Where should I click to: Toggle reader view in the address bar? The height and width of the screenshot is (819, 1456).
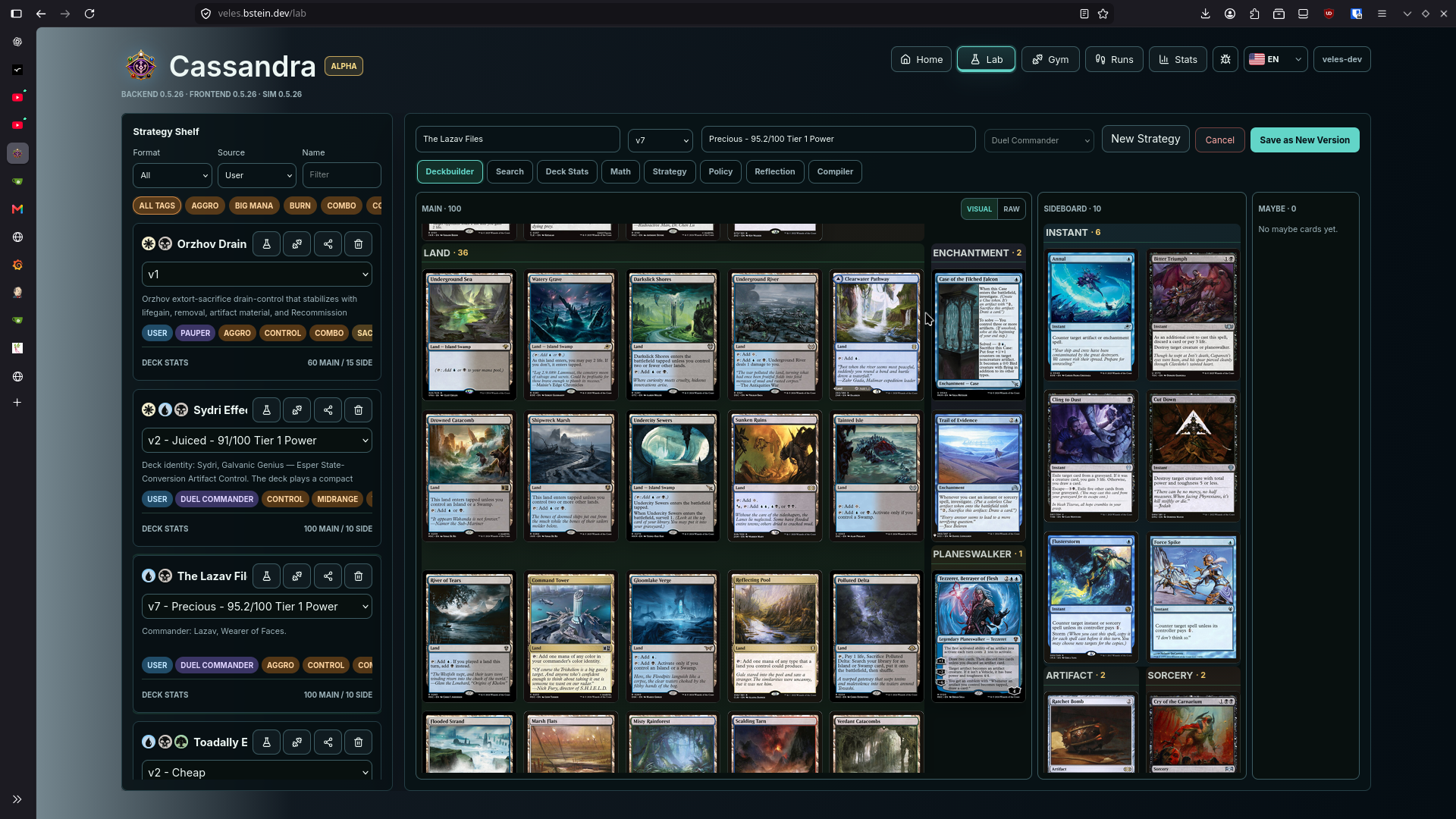(x=1084, y=14)
